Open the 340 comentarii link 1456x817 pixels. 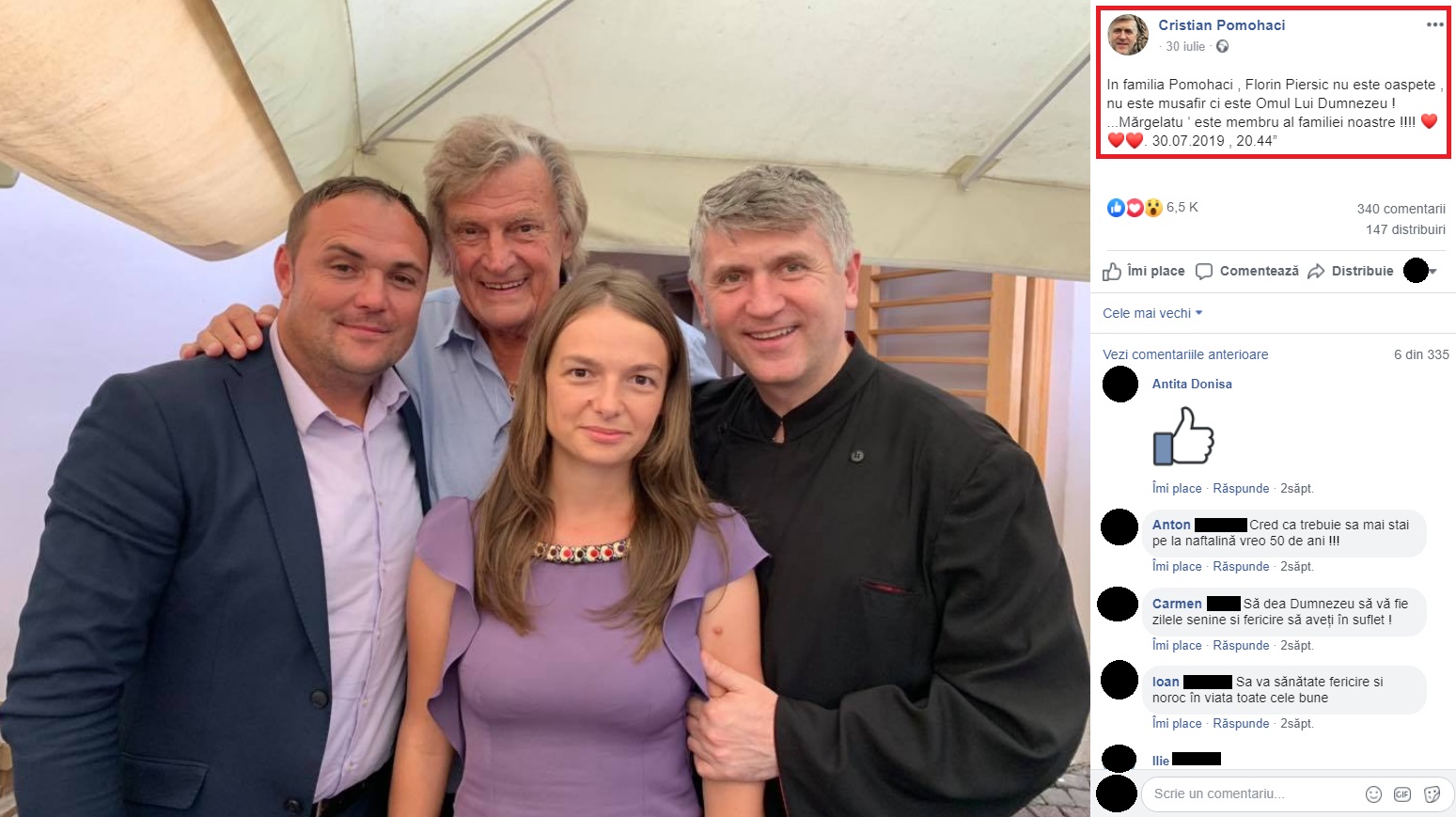[1401, 209]
